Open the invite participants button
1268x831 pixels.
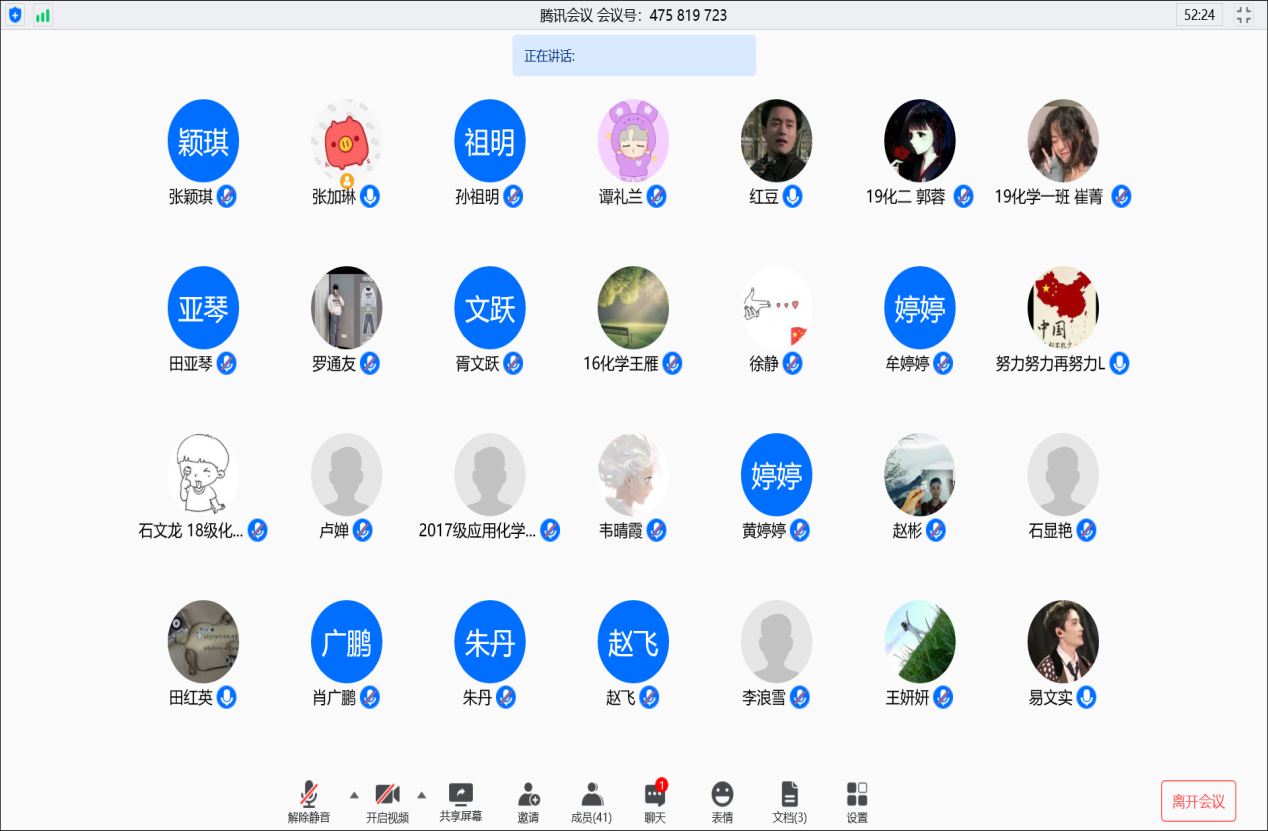(x=528, y=803)
